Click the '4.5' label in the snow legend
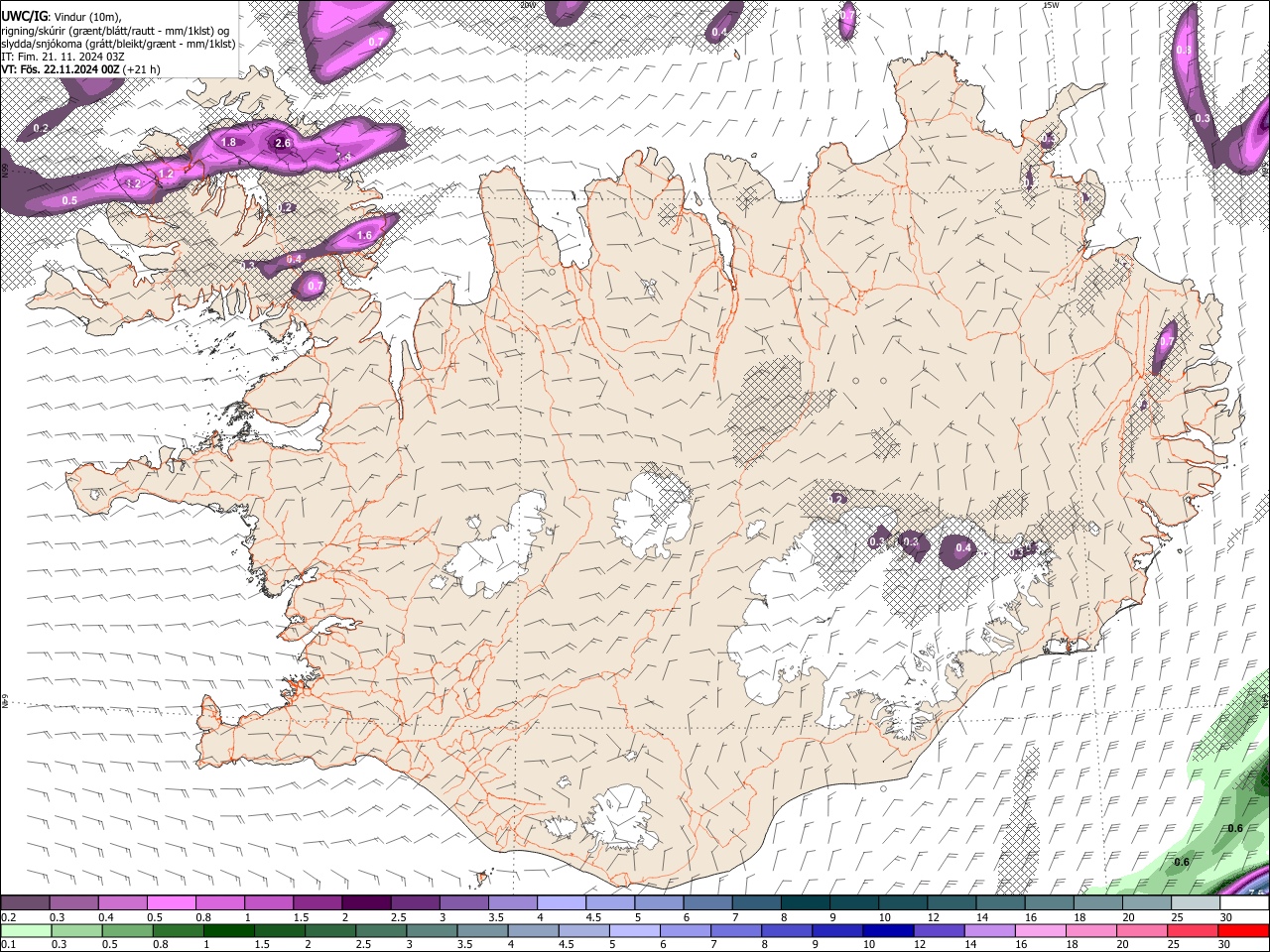1270x952 pixels. coord(593,917)
